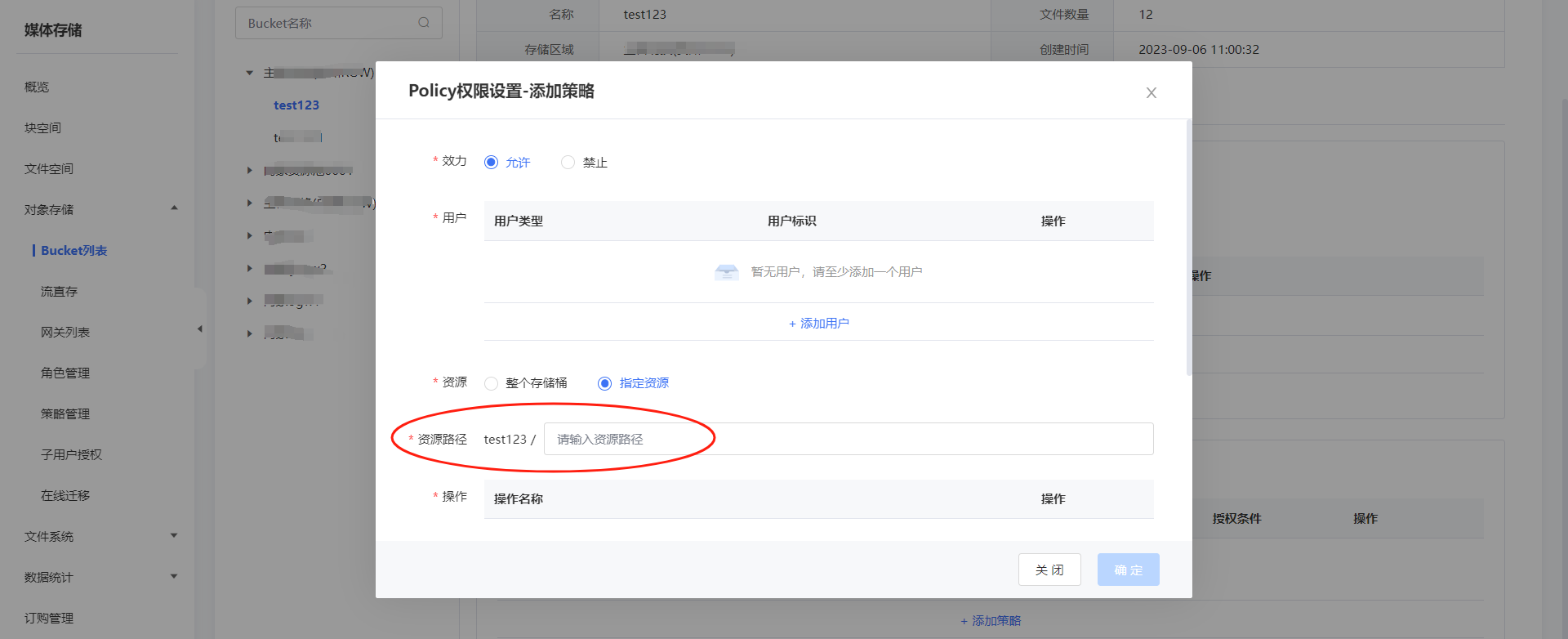Select the 允许 radio option
Viewport: 1568px width, 639px height.
point(491,163)
